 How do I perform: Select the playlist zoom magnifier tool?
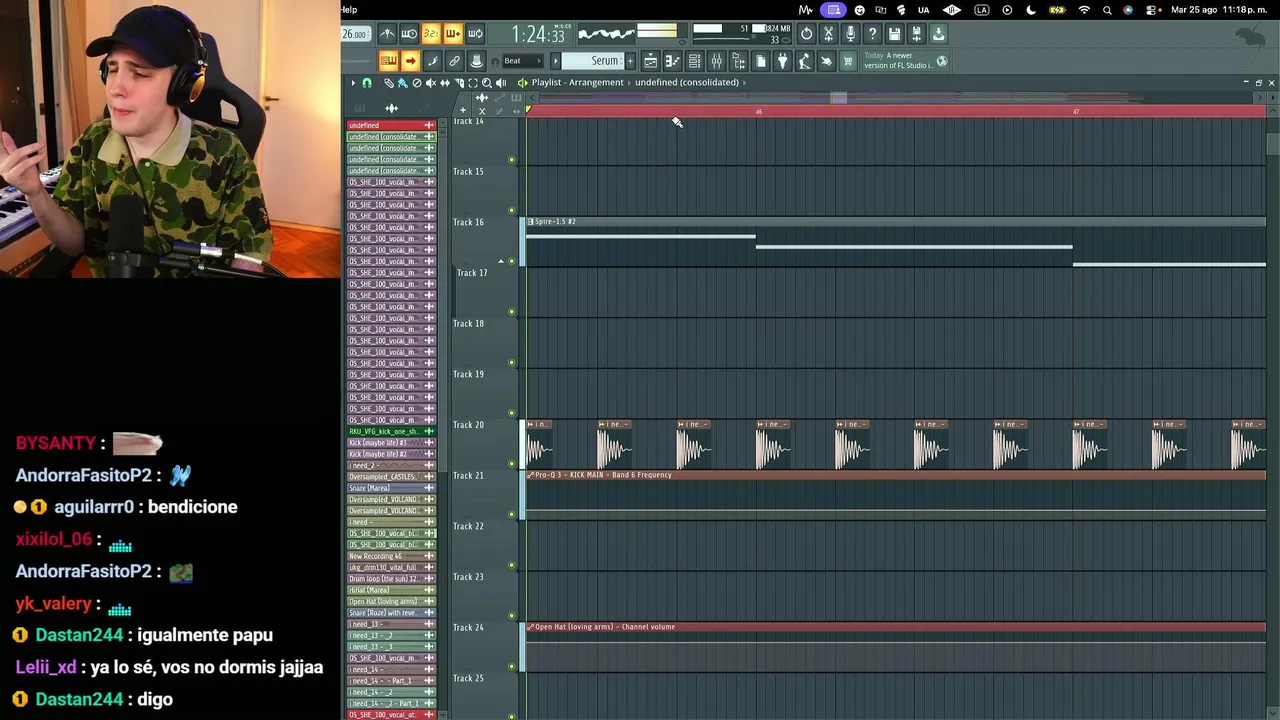(487, 83)
